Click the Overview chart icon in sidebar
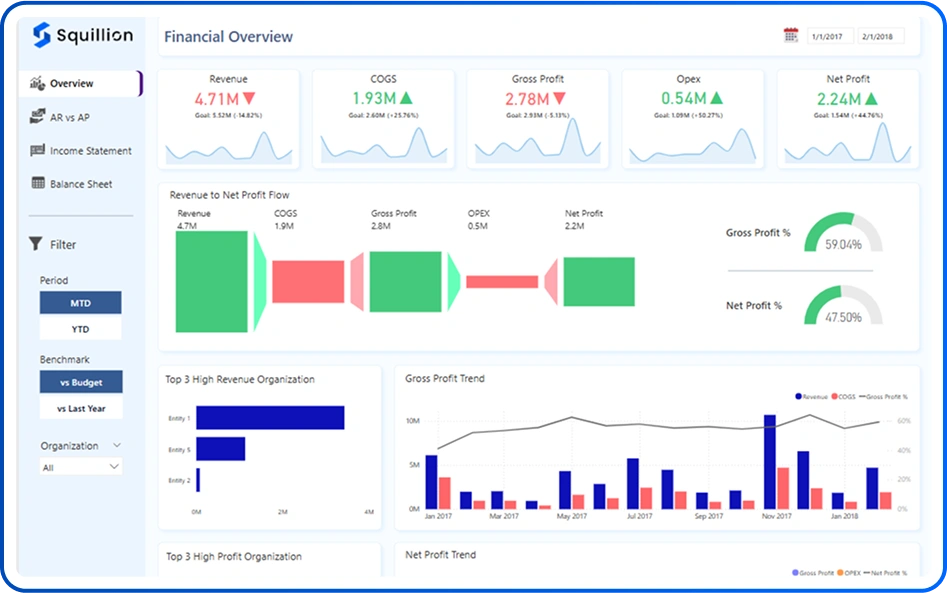947x593 pixels. coord(38,84)
